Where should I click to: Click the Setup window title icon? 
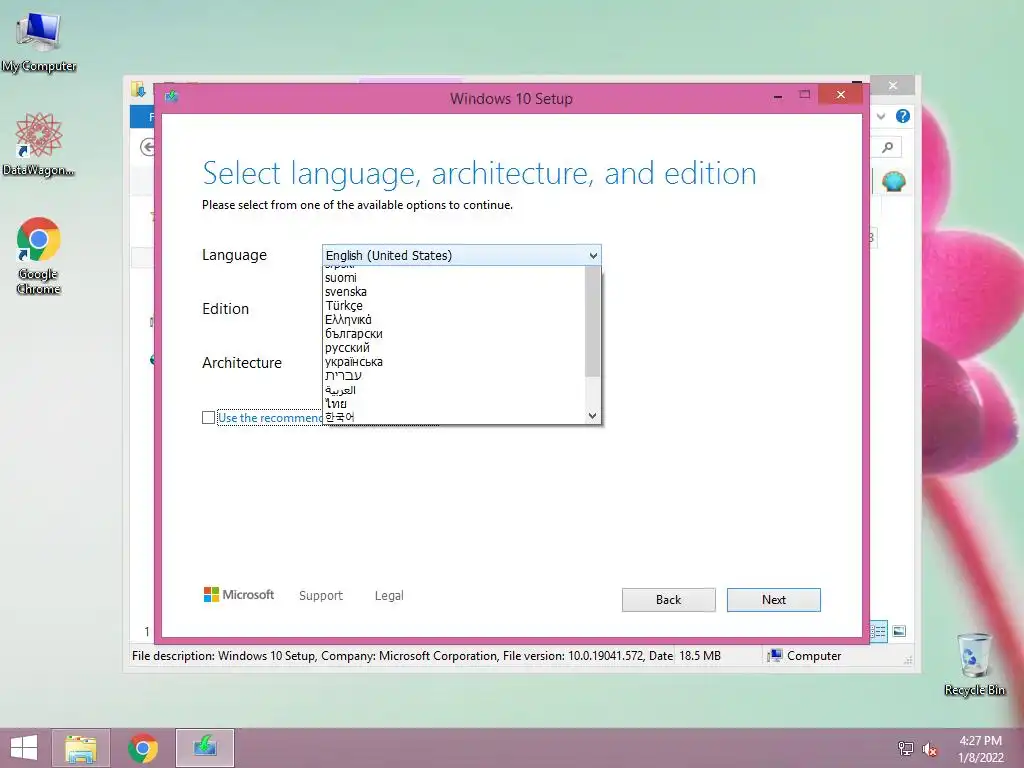point(171,97)
